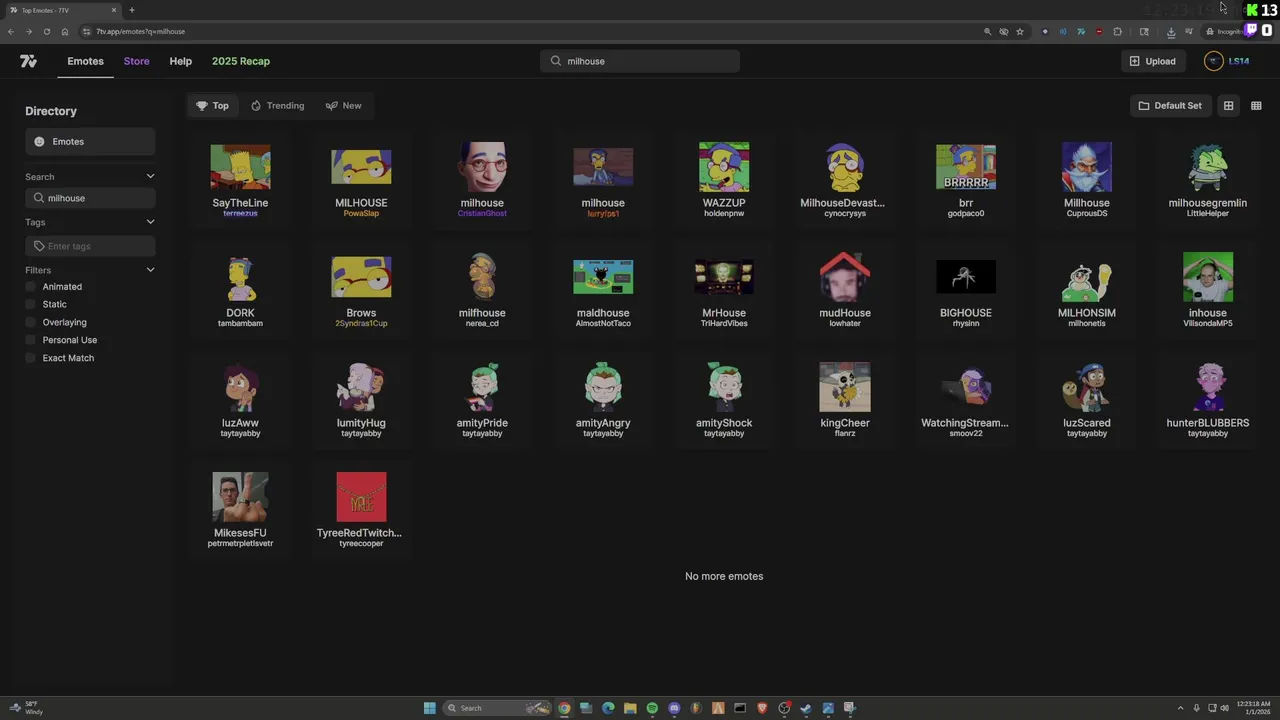
Task: Open the hunterBLUBBERS emote
Action: click(1207, 400)
